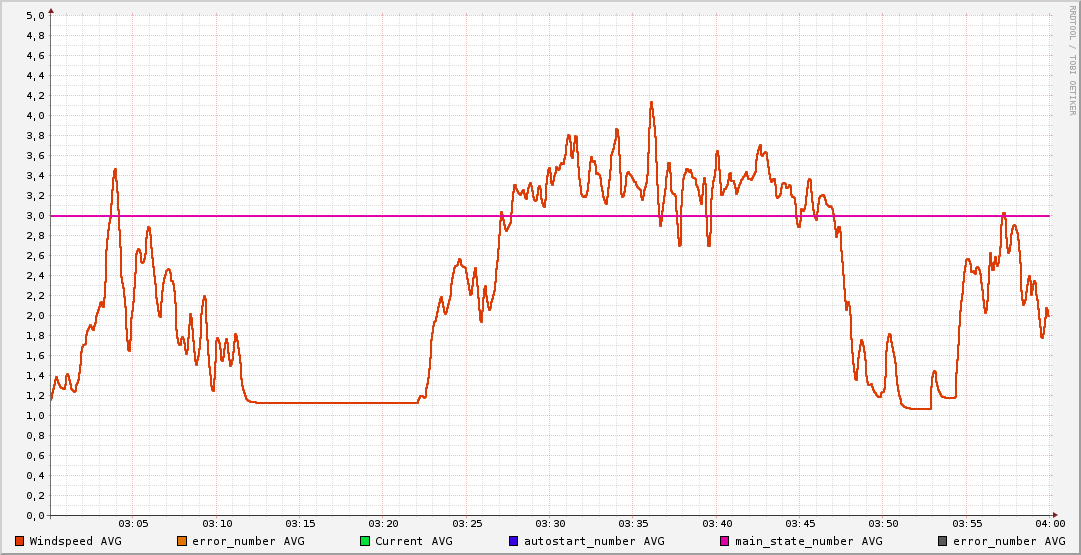
Task: Click the 0,4 value on y-axis
Action: (37, 476)
